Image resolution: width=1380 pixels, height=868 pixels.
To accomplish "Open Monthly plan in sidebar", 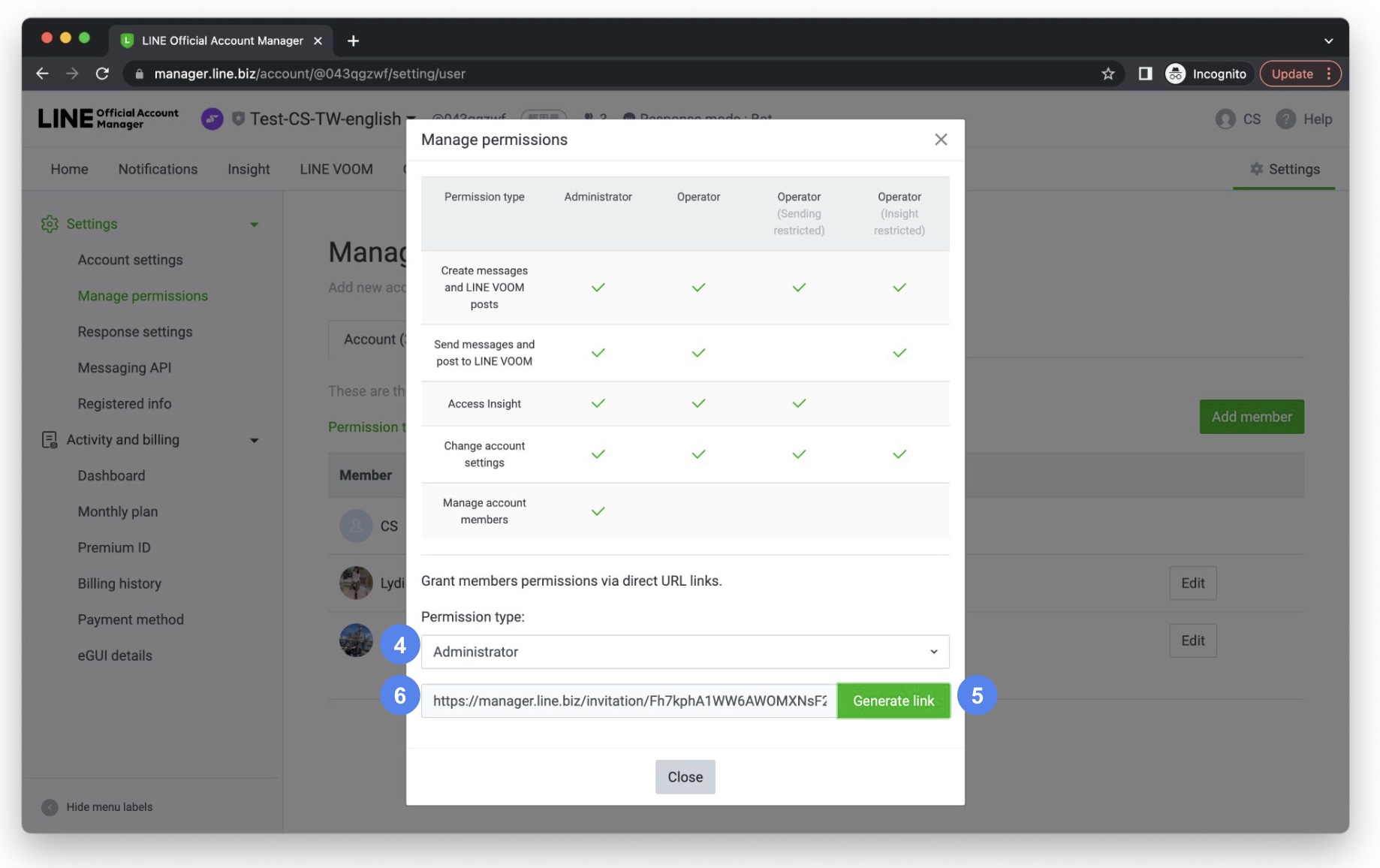I will pyautogui.click(x=118, y=511).
